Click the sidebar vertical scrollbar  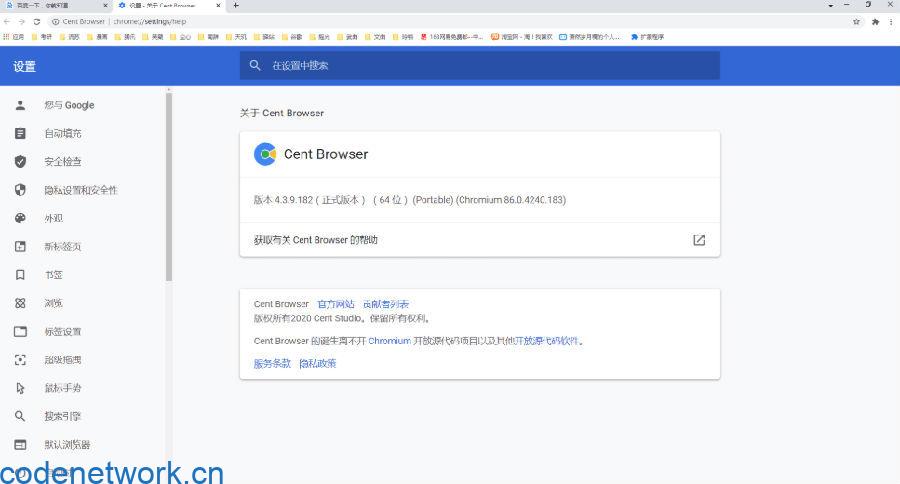(169, 187)
